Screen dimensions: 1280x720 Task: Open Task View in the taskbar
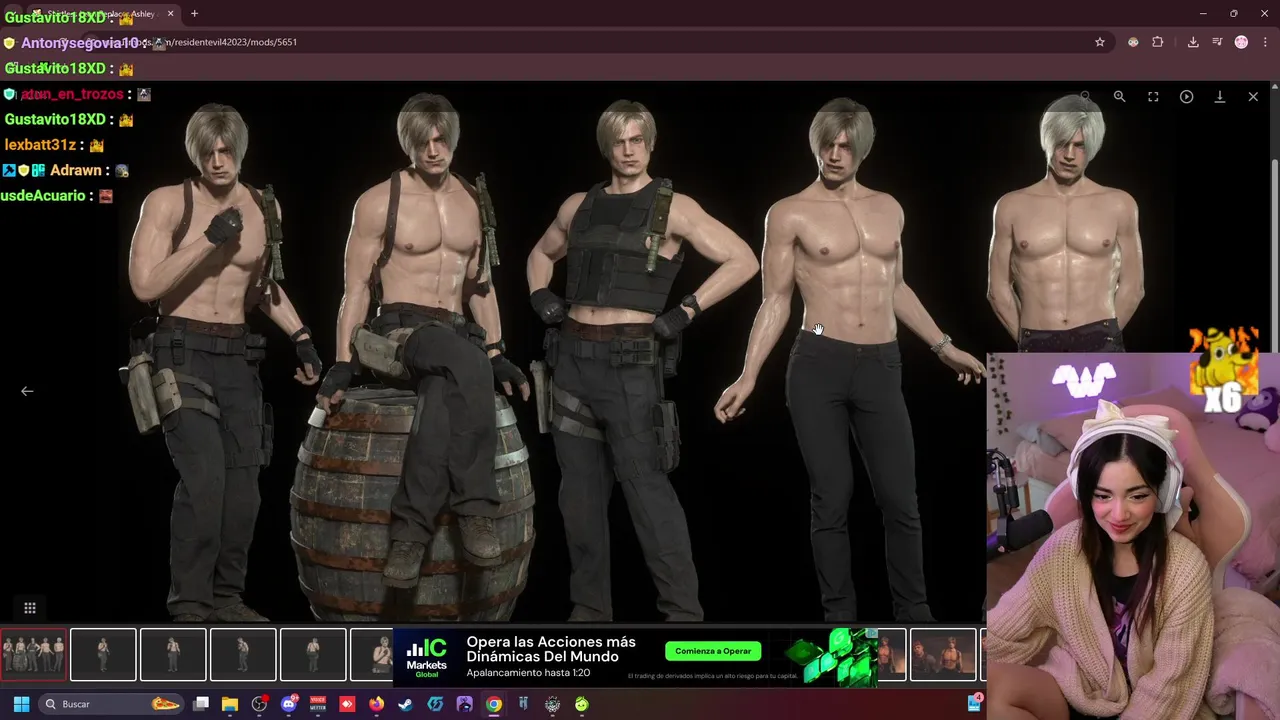pyautogui.click(x=201, y=704)
